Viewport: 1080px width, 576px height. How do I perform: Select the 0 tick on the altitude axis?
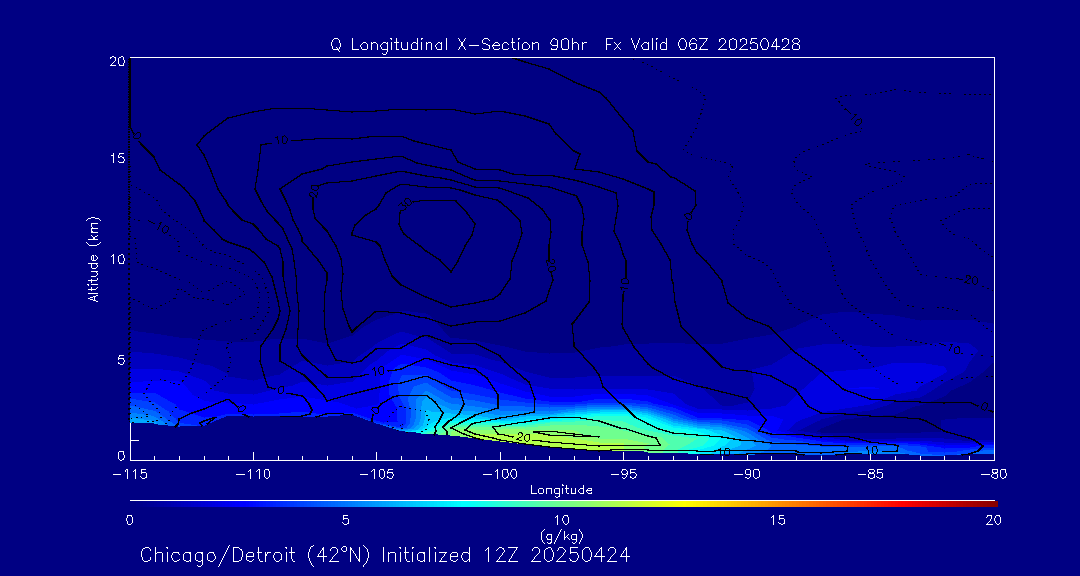(120, 455)
